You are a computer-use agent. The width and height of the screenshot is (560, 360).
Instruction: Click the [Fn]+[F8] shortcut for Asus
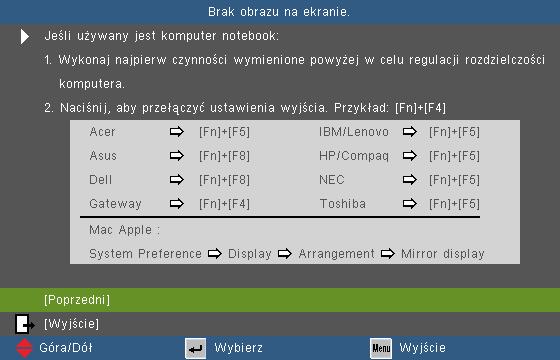tap(224, 156)
